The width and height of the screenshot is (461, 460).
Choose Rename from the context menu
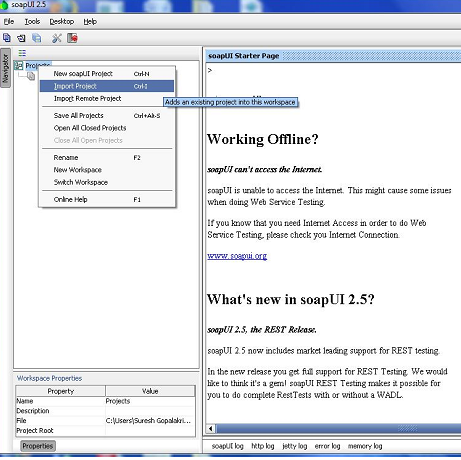(x=107, y=157)
